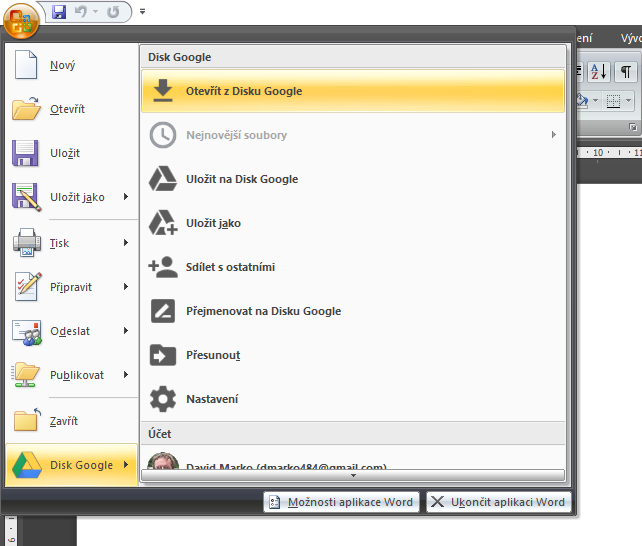Image resolution: width=642 pixels, height=546 pixels.
Task: Click the add person share icon
Action: pyautogui.click(x=163, y=267)
